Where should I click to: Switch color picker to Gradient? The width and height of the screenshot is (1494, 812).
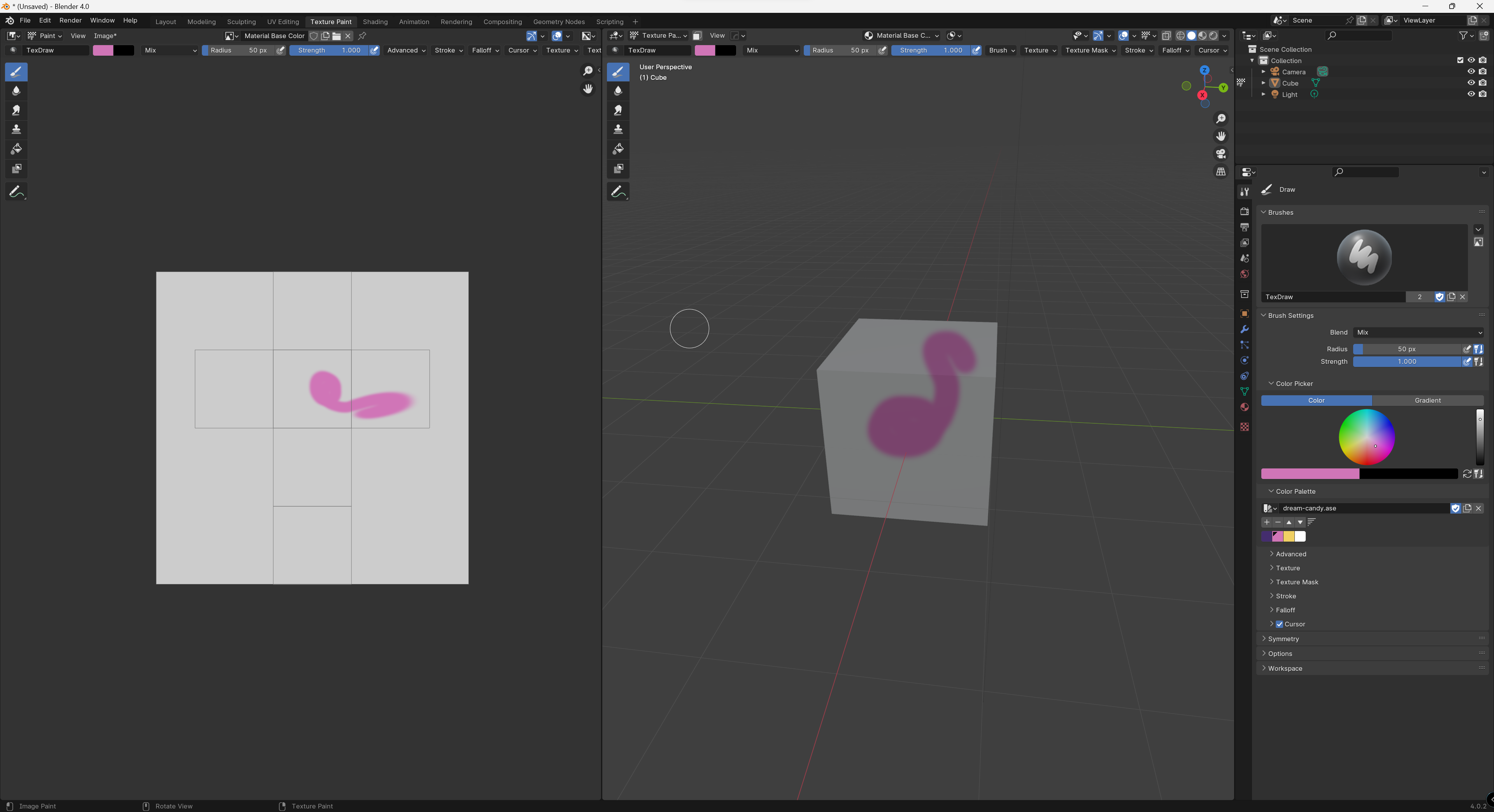pos(1427,400)
